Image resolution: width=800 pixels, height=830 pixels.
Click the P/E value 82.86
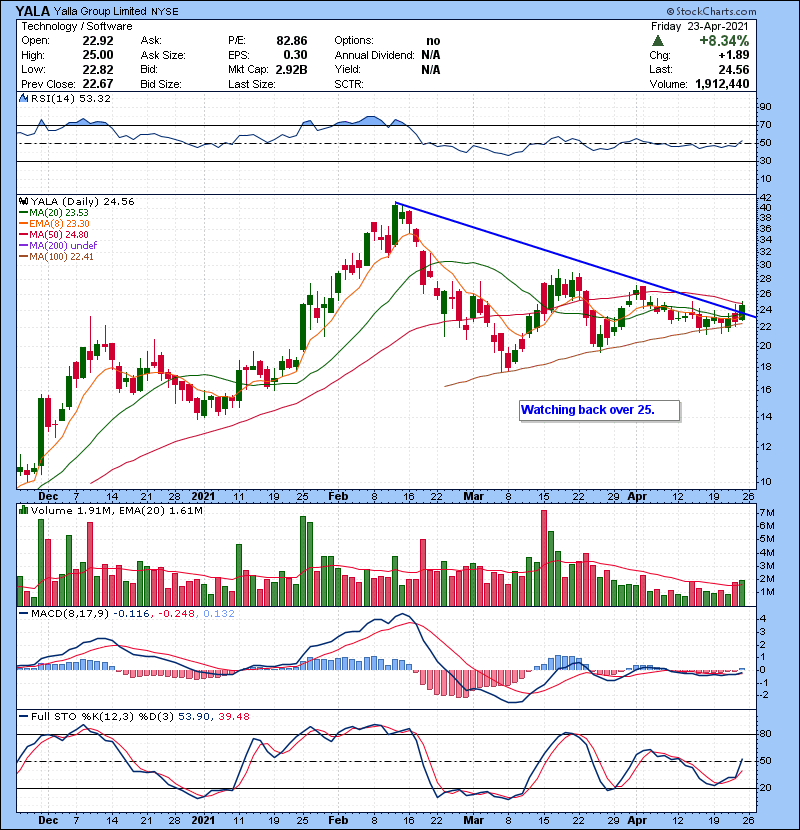coord(292,41)
